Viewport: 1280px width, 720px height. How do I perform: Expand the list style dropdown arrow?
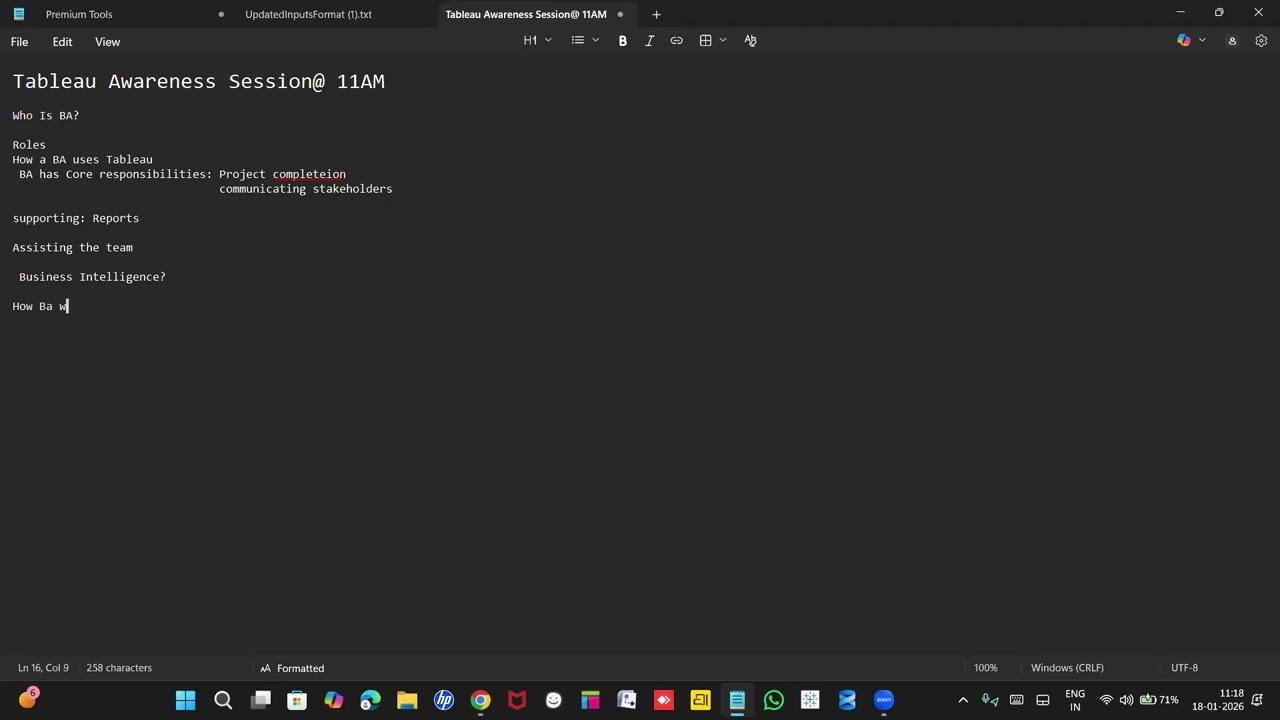[596, 41]
